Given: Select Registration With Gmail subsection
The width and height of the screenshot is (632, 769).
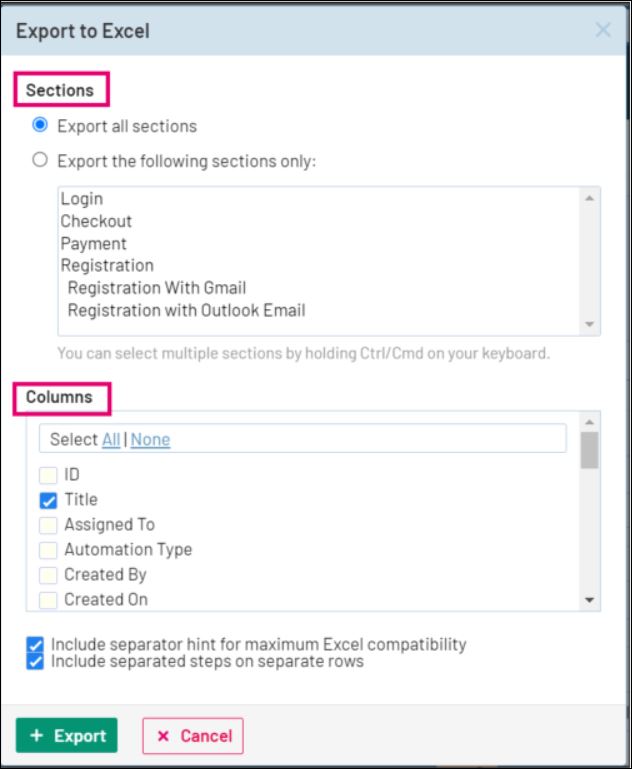Looking at the screenshot, I should (157, 288).
